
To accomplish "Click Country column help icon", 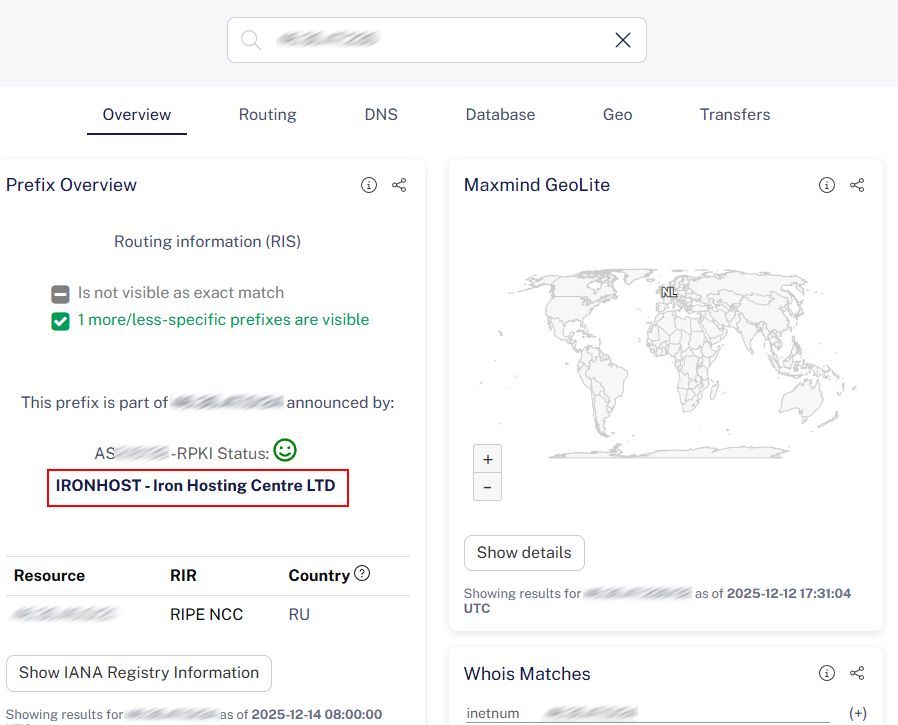I will [x=362, y=574].
